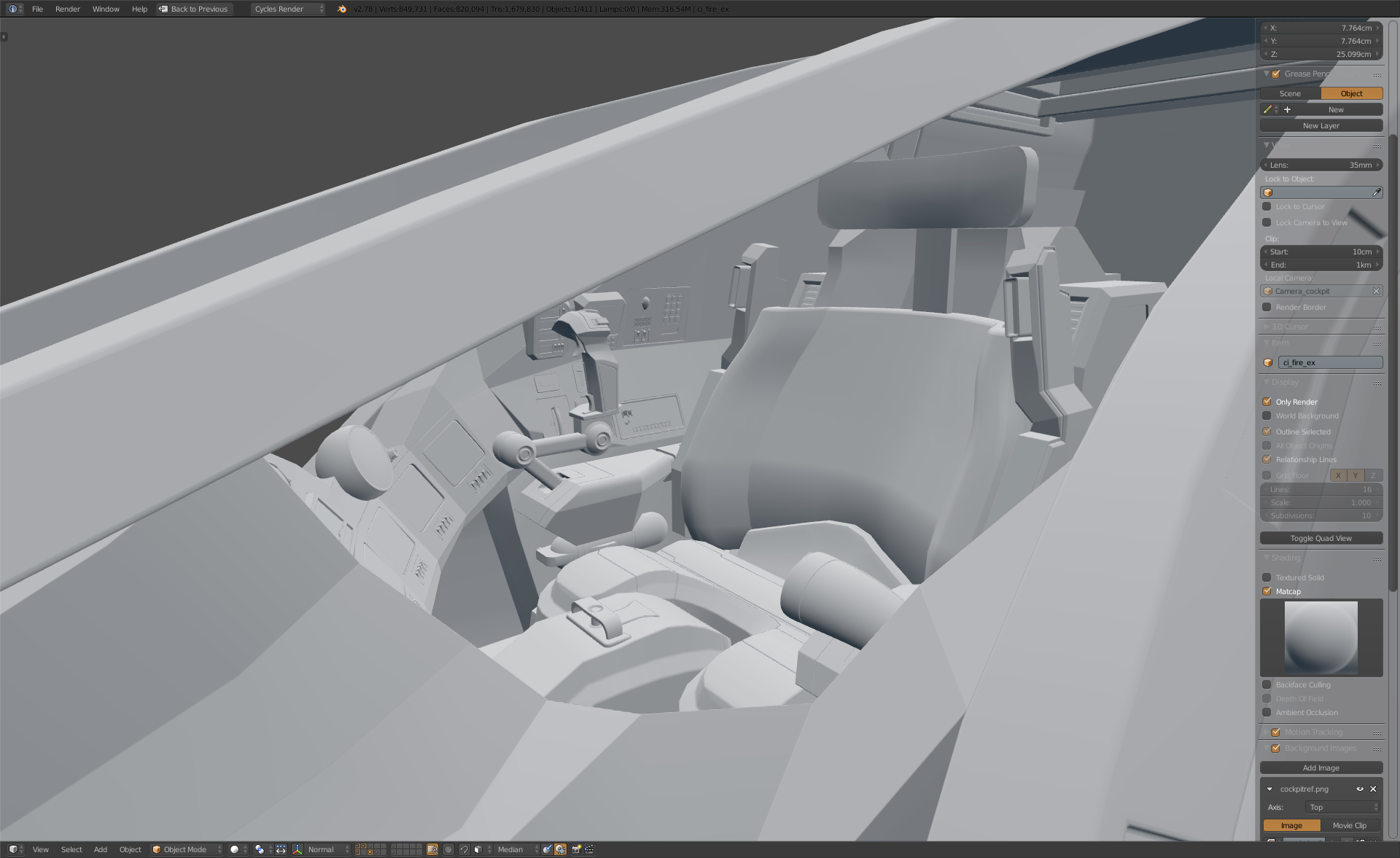Image resolution: width=1400 pixels, height=858 pixels.
Task: Toggle the snap magnet icon in header
Action: (x=464, y=849)
